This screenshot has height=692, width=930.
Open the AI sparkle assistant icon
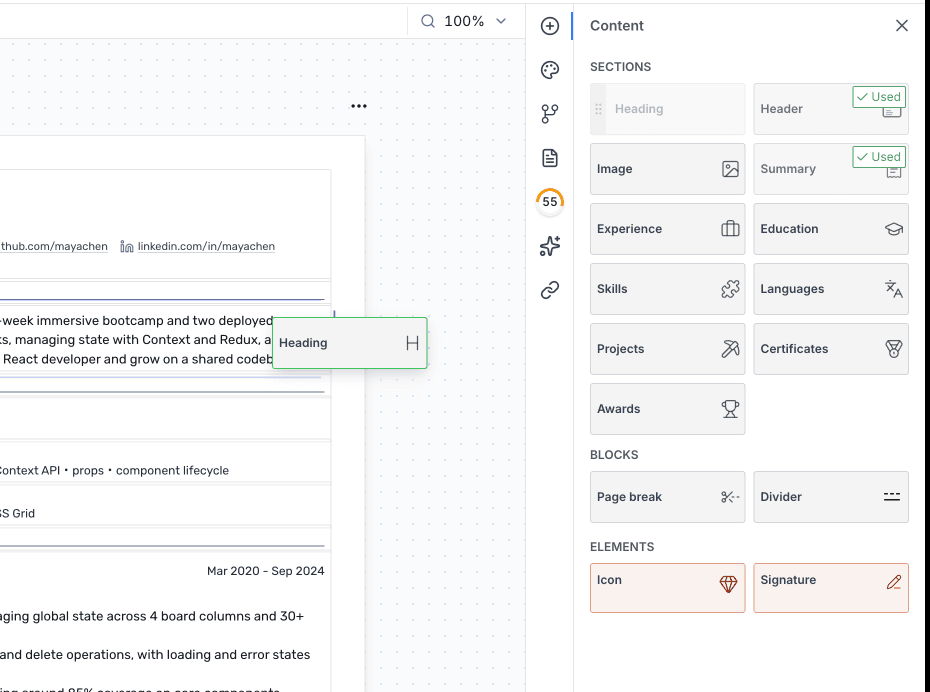(550, 245)
